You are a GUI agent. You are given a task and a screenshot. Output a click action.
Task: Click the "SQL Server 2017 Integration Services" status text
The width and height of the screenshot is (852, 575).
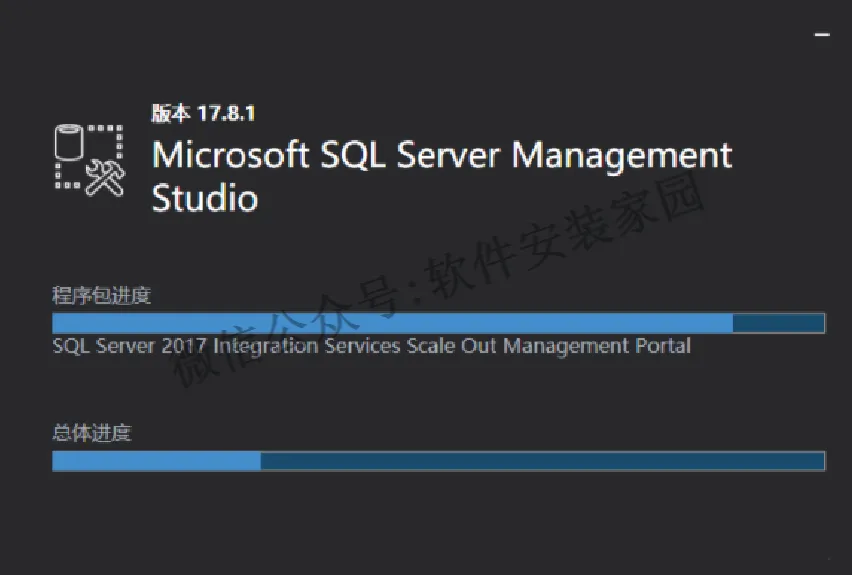pyautogui.click(x=227, y=346)
